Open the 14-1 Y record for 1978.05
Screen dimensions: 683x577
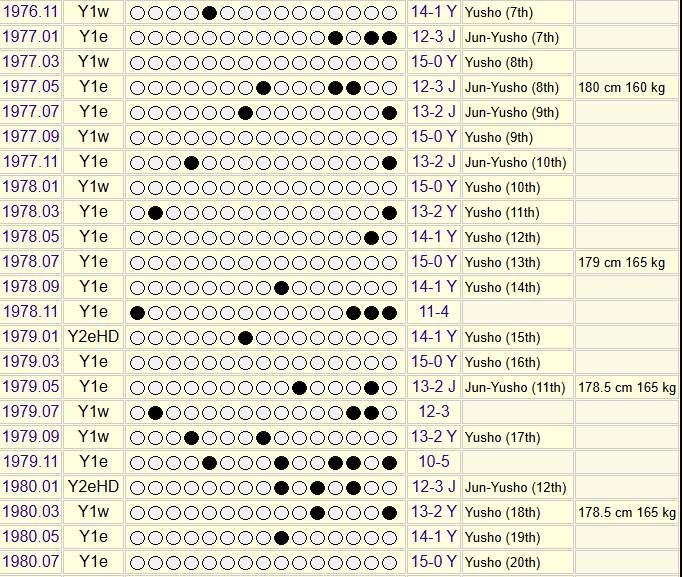434,236
